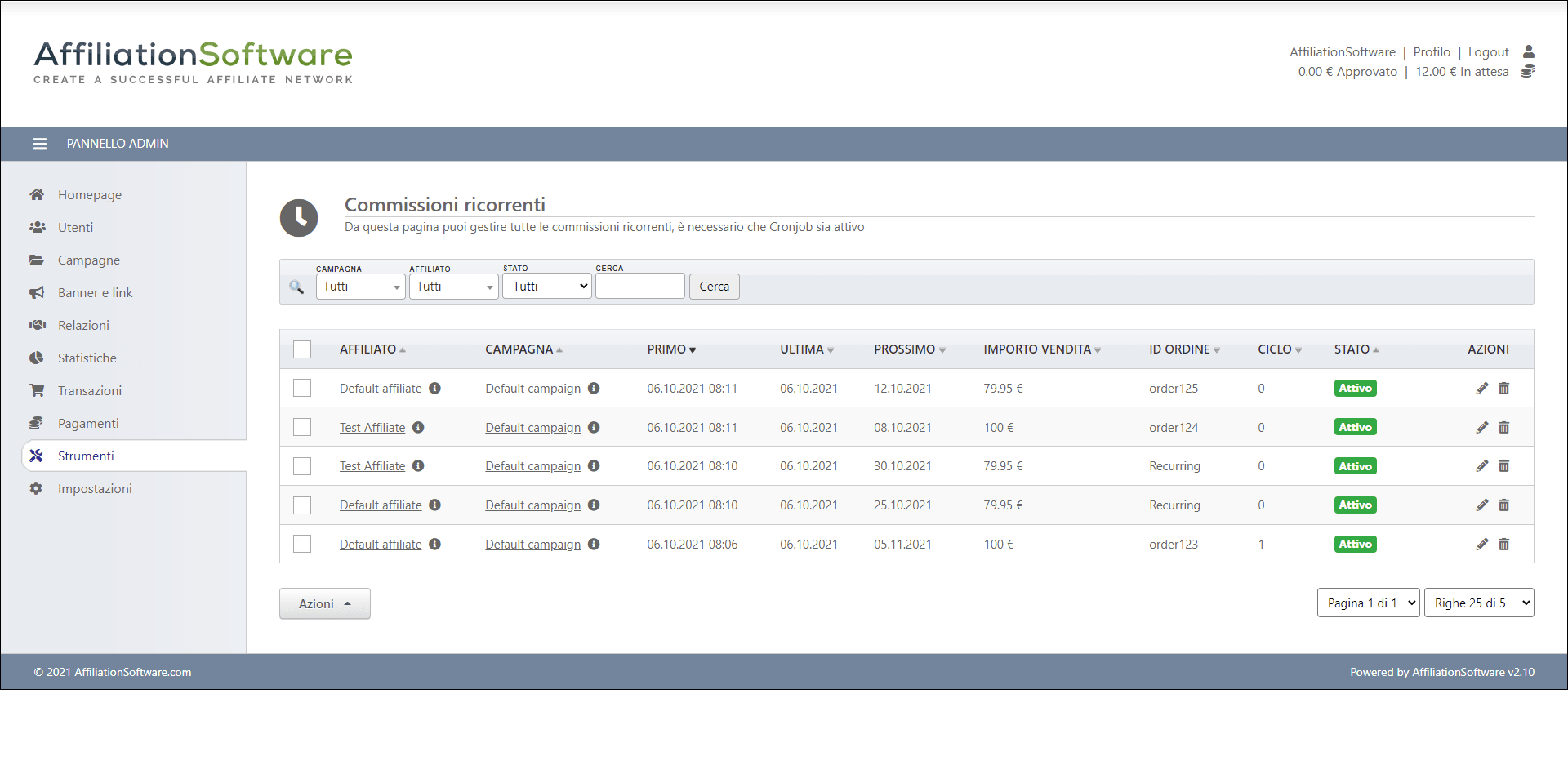
Task: Delete the order124 row via trash icon
Action: (1503, 428)
